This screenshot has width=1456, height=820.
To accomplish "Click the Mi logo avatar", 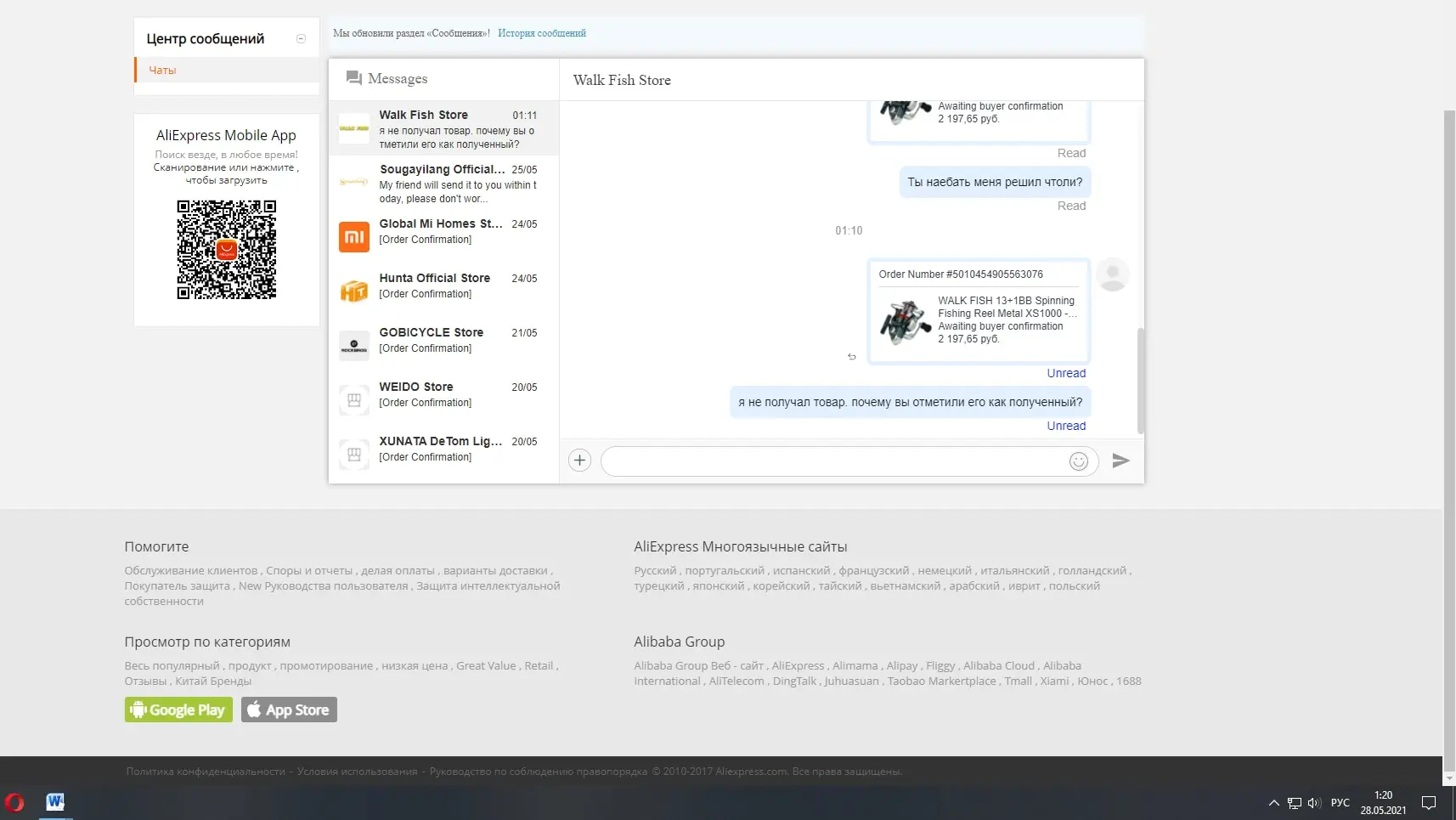I will point(354,237).
